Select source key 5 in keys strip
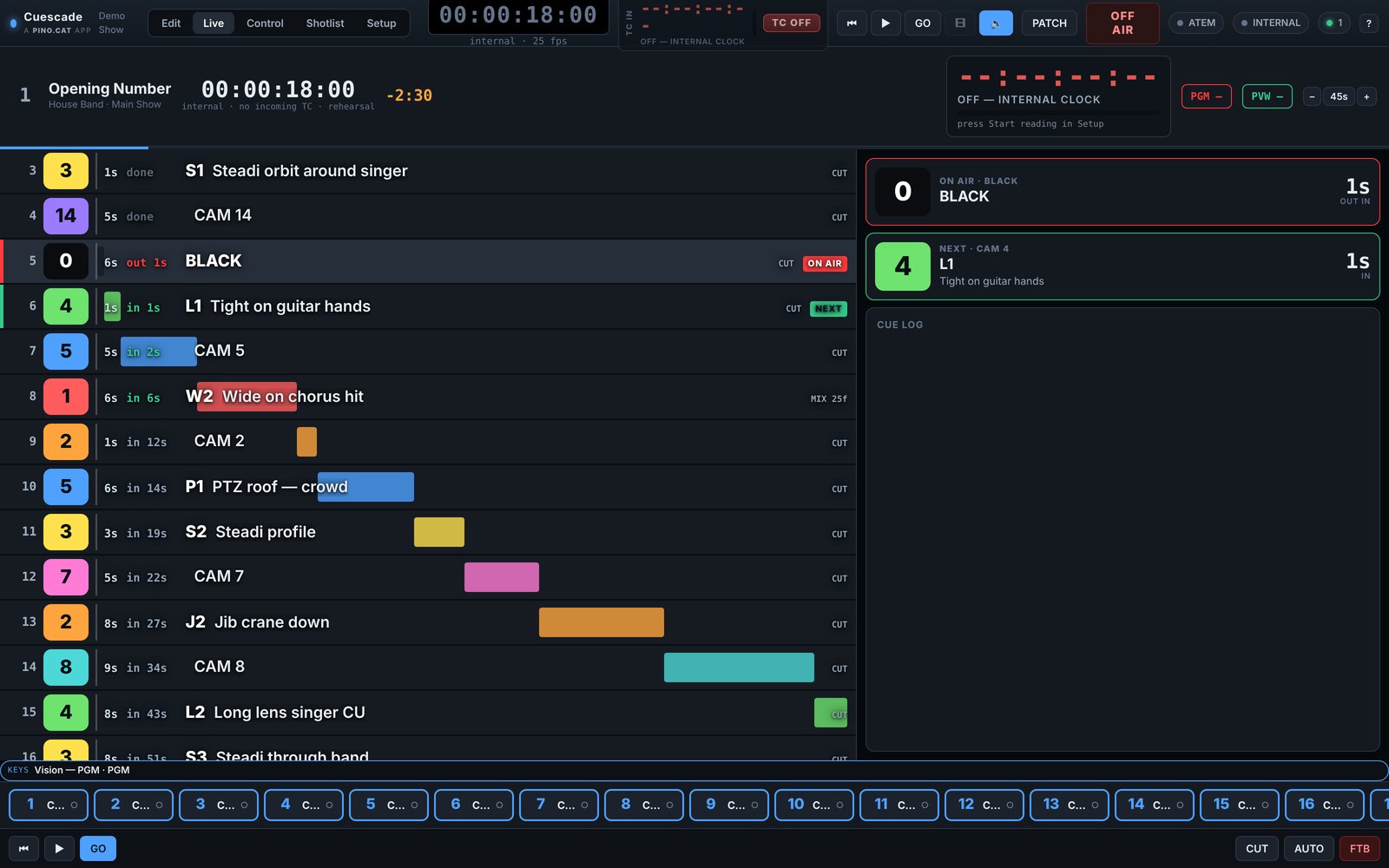 [389, 805]
